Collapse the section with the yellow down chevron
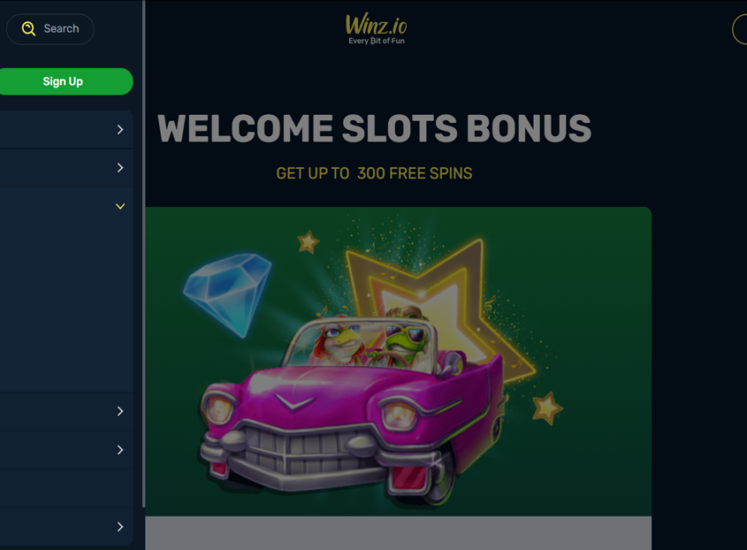Image resolution: width=747 pixels, height=550 pixels. pos(120,206)
